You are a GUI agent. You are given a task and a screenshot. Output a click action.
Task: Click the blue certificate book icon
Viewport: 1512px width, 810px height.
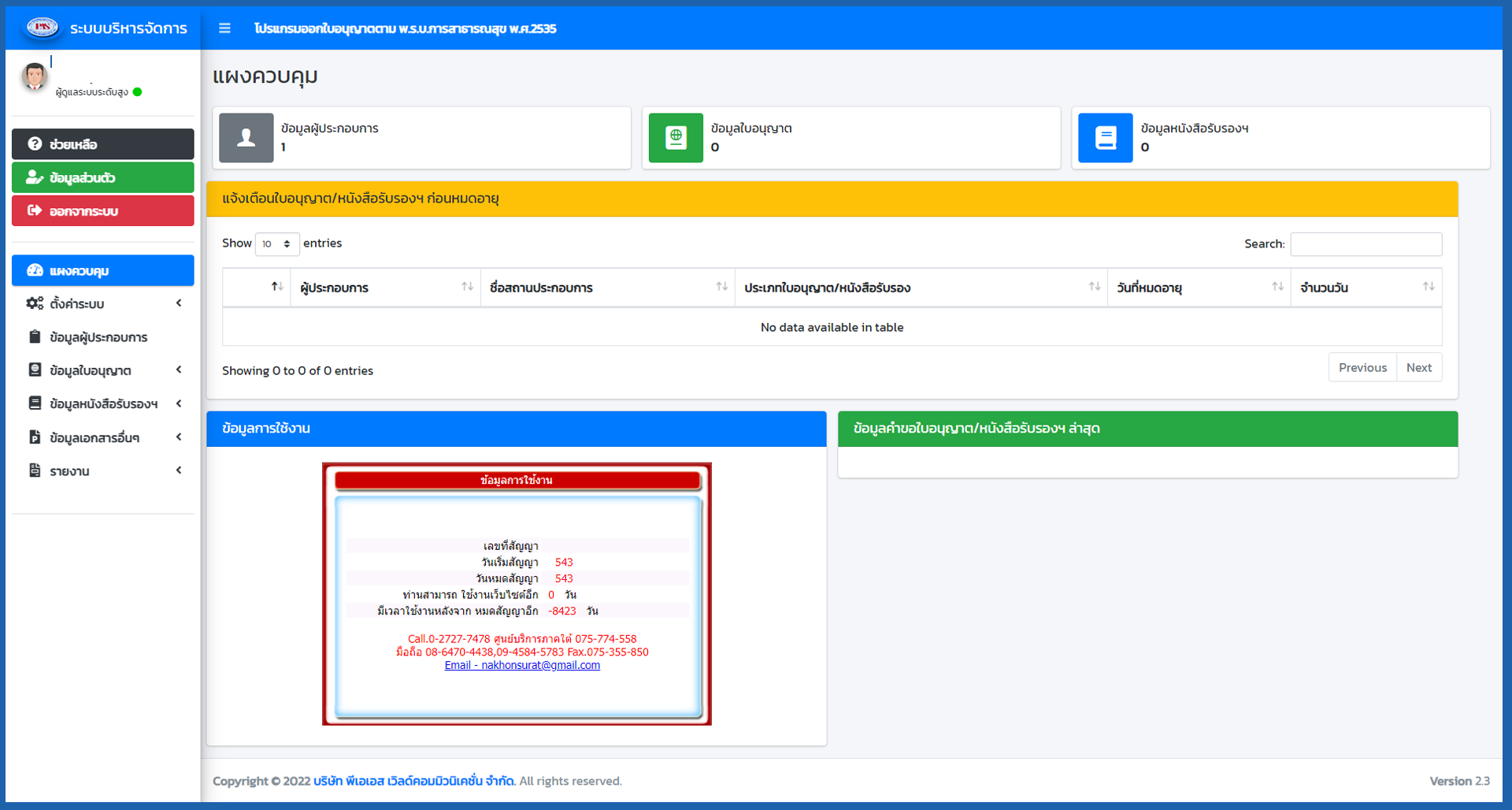[x=1105, y=138]
